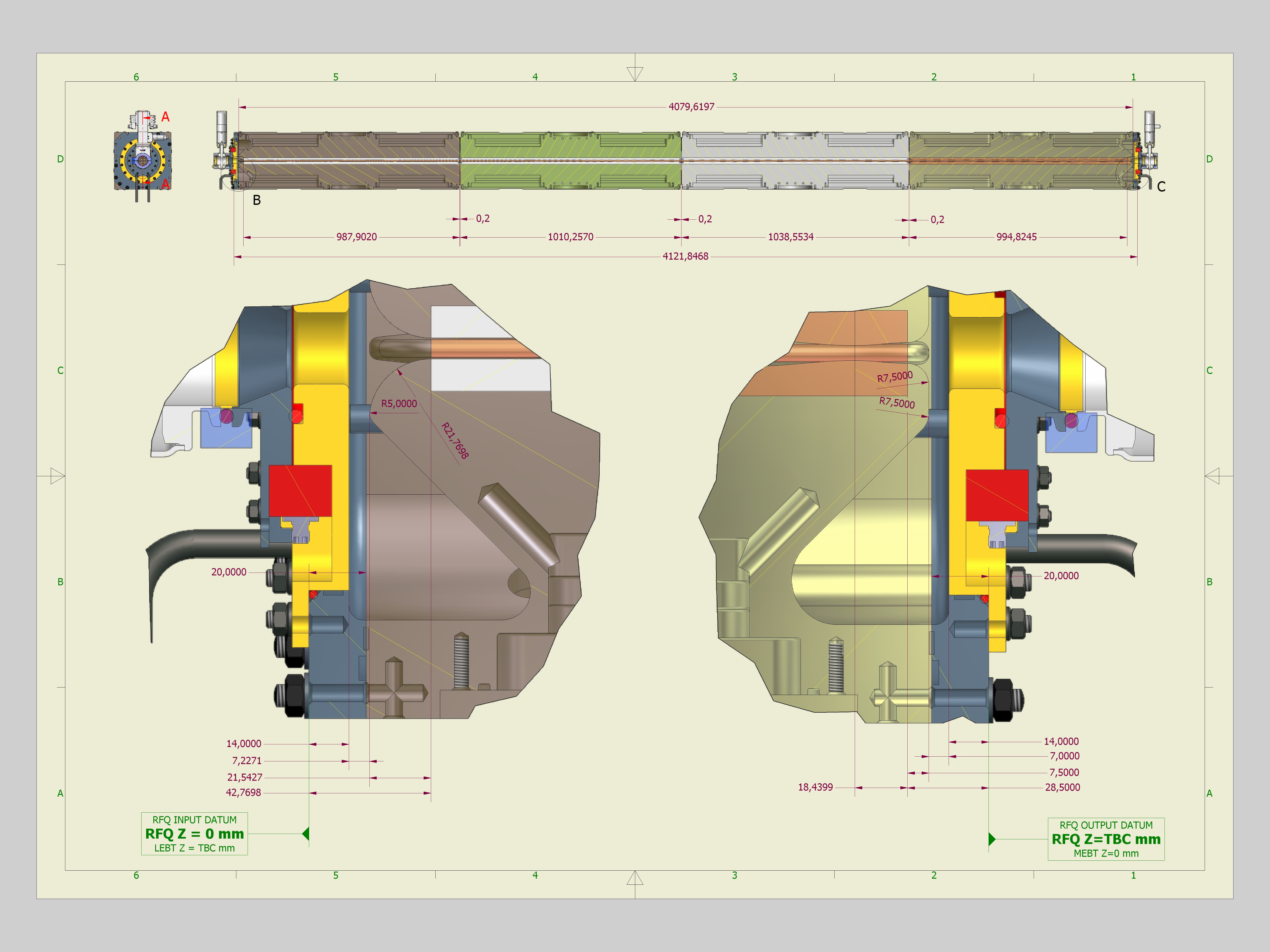This screenshot has height=952, width=1270.
Task: Select the RFQ OUTPUT DATUM heading
Action: (x=1106, y=825)
